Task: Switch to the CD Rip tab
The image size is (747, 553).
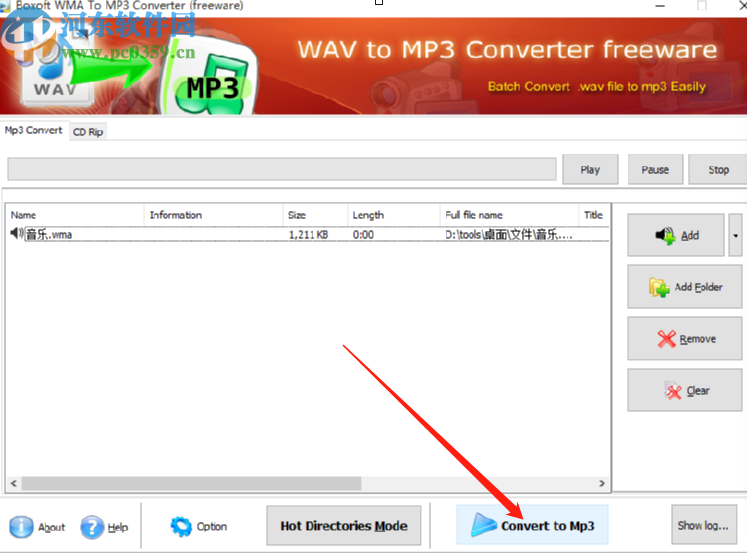Action: 88,132
